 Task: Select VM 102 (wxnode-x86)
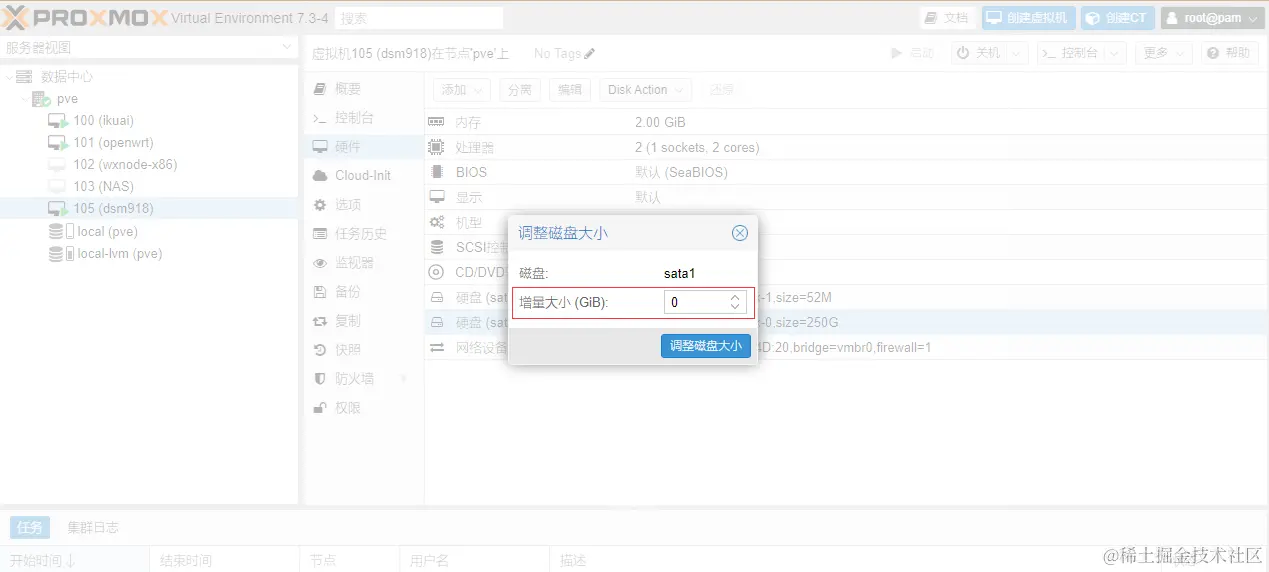pos(125,165)
